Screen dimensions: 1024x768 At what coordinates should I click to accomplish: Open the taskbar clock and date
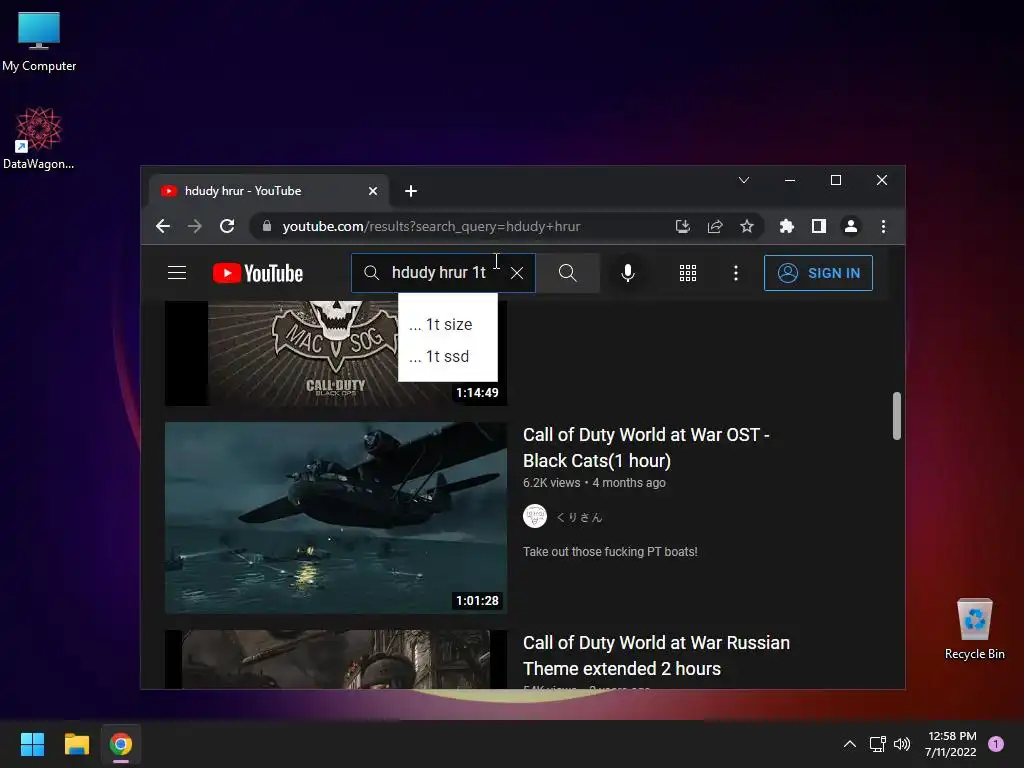(951, 744)
